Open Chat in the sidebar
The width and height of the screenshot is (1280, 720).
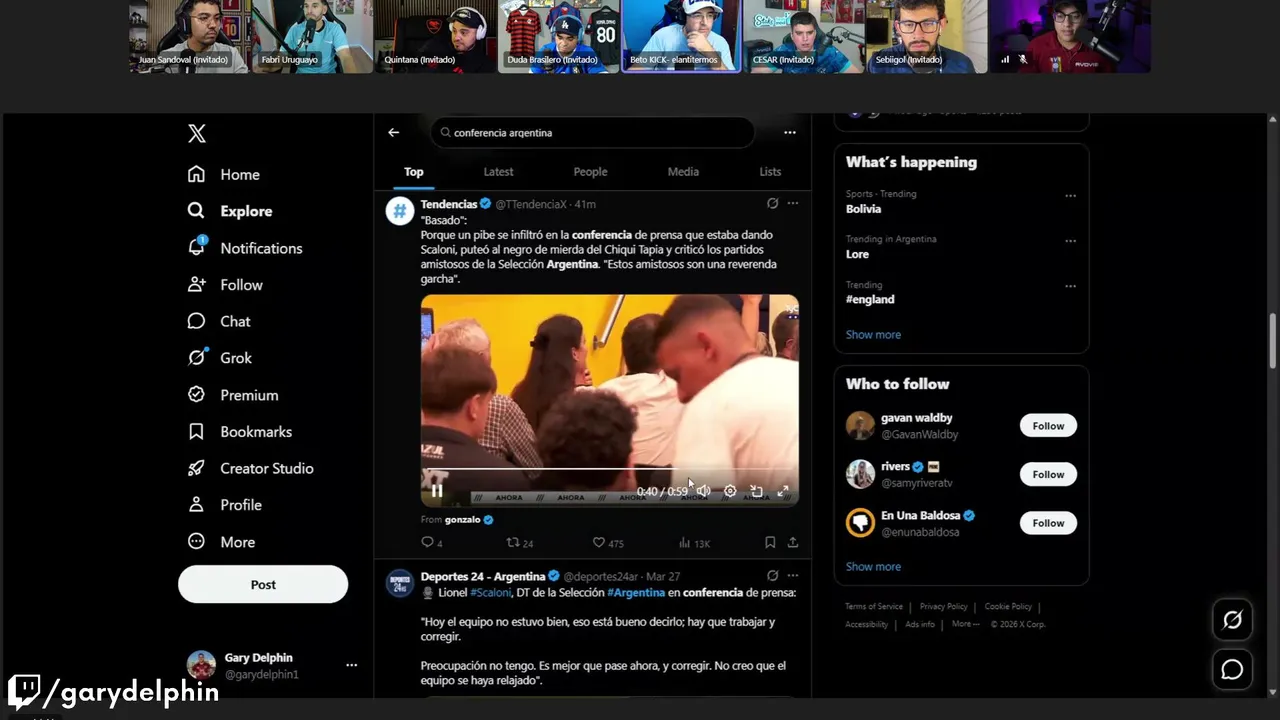(220, 321)
